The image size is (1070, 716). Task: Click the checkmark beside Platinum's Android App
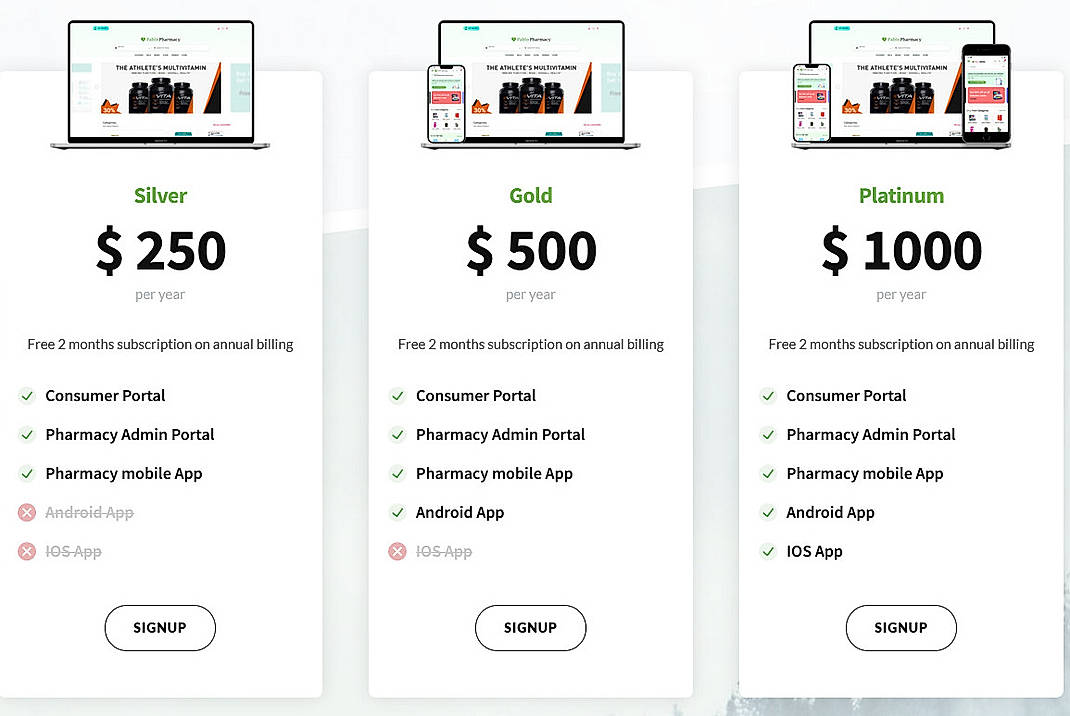coord(767,512)
